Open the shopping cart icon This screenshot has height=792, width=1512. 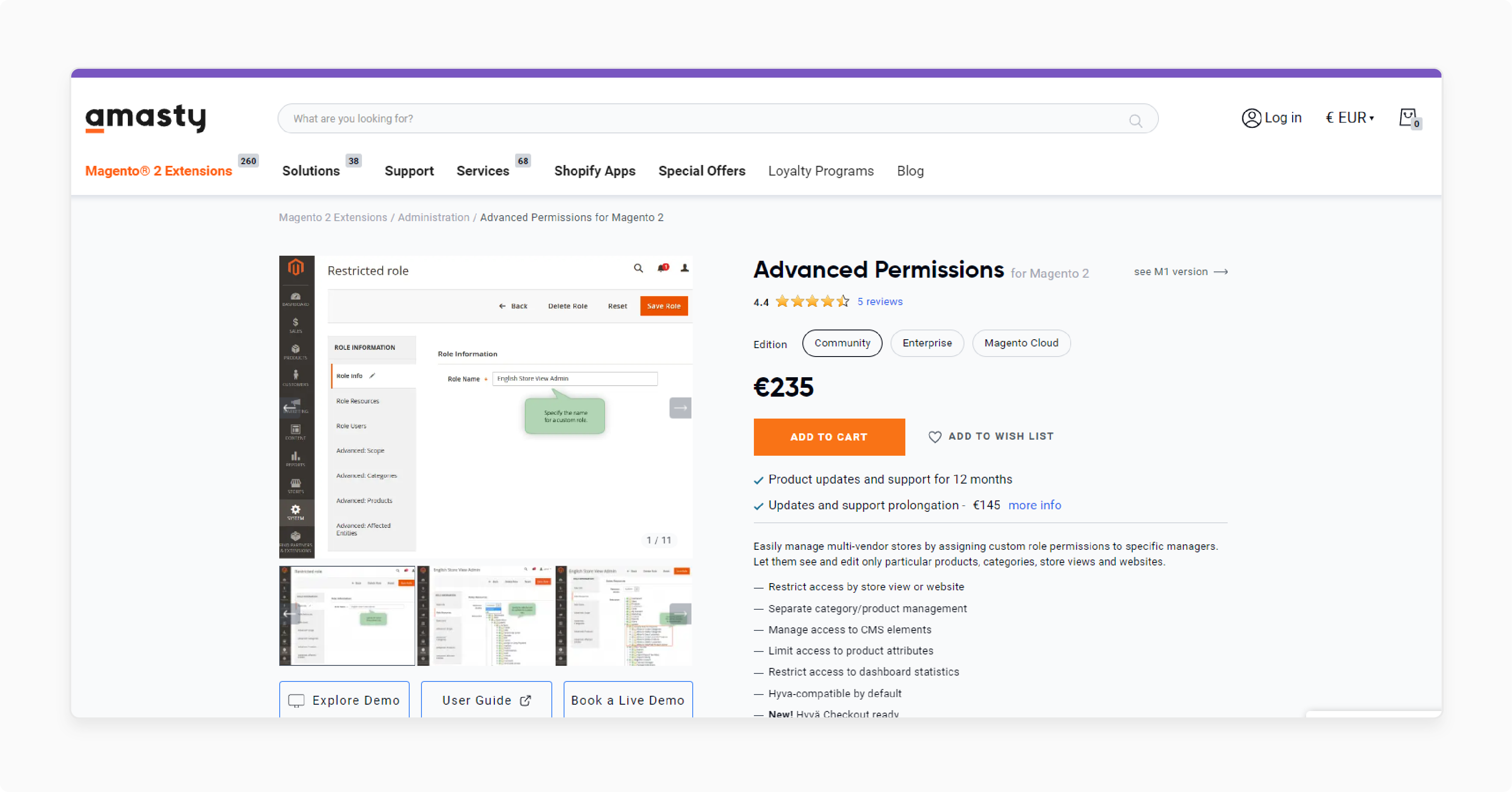1409,118
